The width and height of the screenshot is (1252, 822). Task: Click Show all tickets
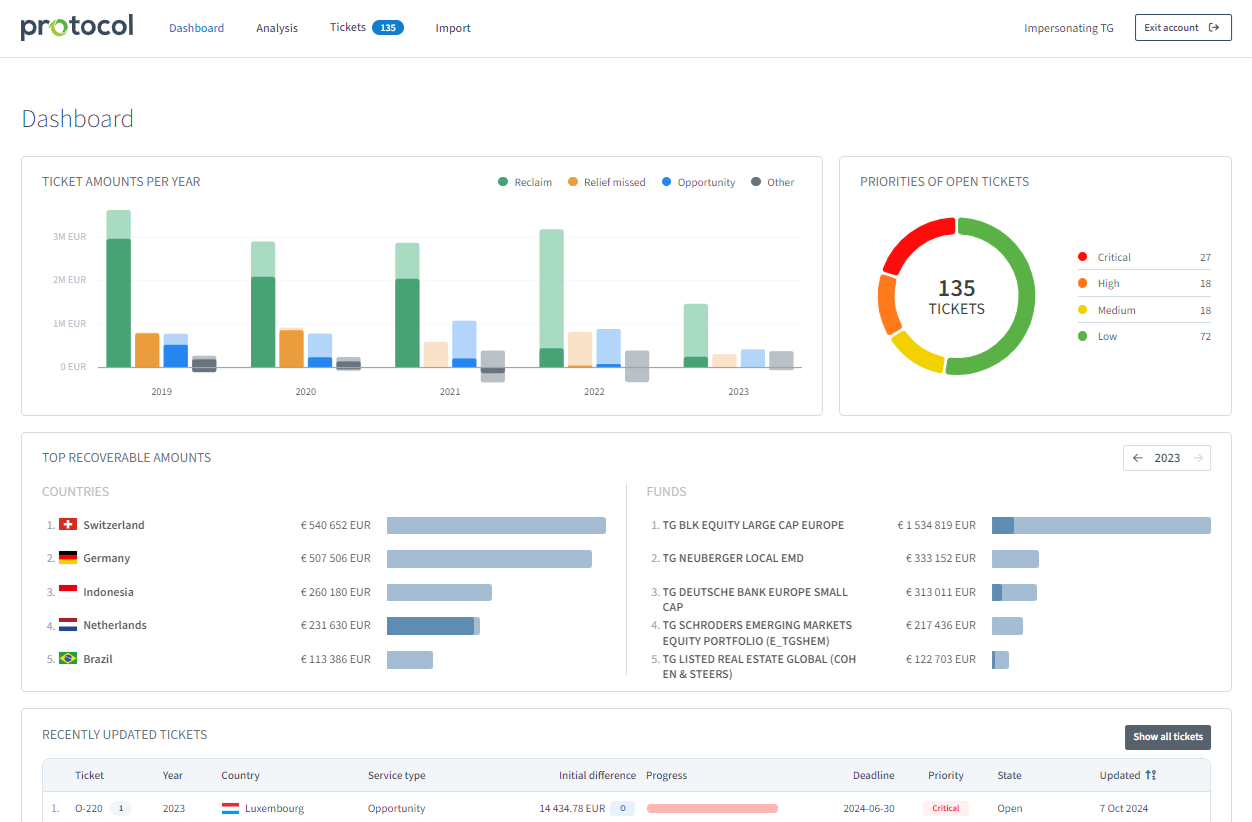pyautogui.click(x=1167, y=736)
